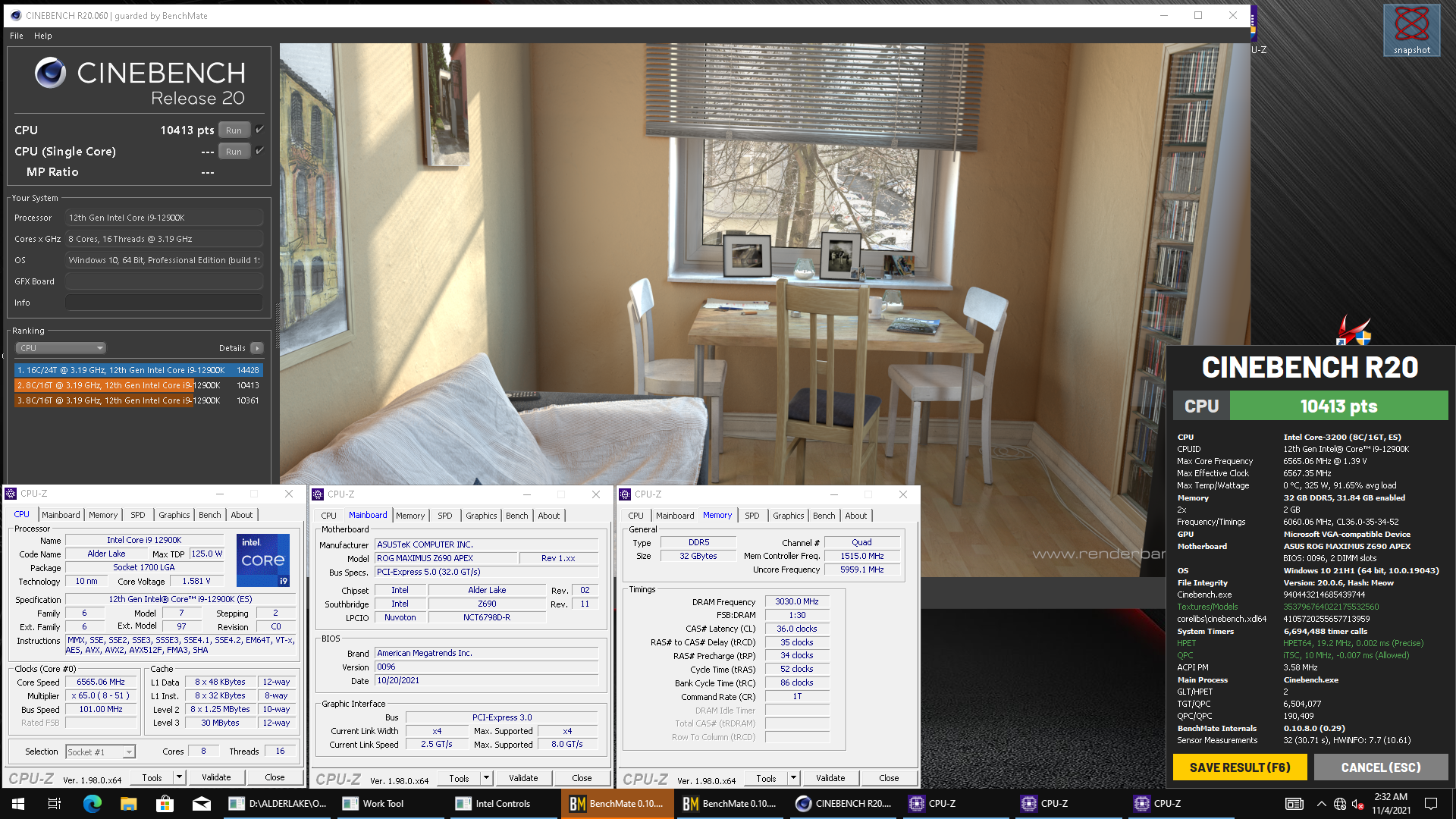Screen dimensions: 1456x819
Task: Click SAVE RESULT (F6) in BenchMate
Action: pyautogui.click(x=1240, y=767)
